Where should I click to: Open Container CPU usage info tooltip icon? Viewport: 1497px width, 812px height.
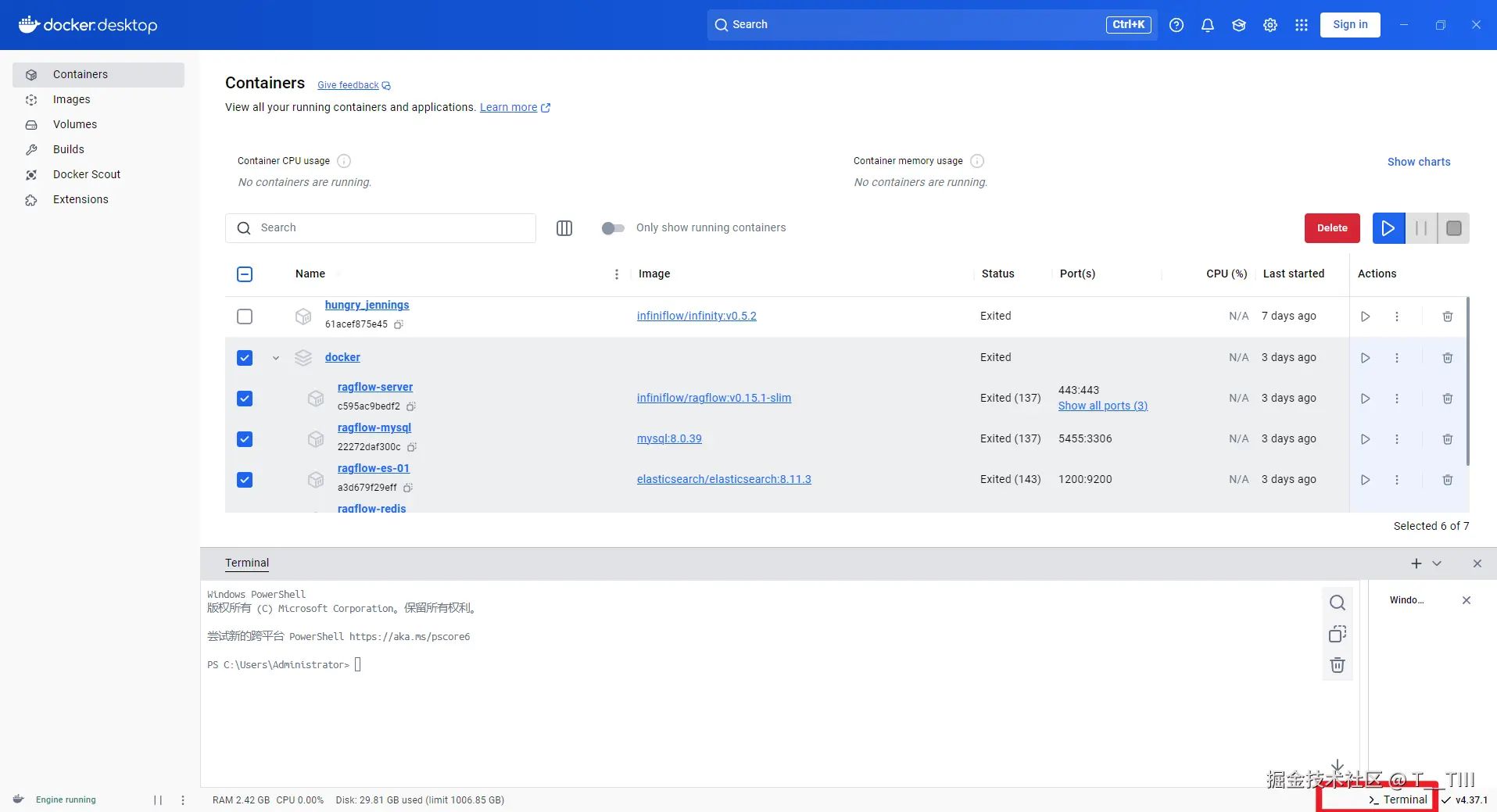pos(344,161)
